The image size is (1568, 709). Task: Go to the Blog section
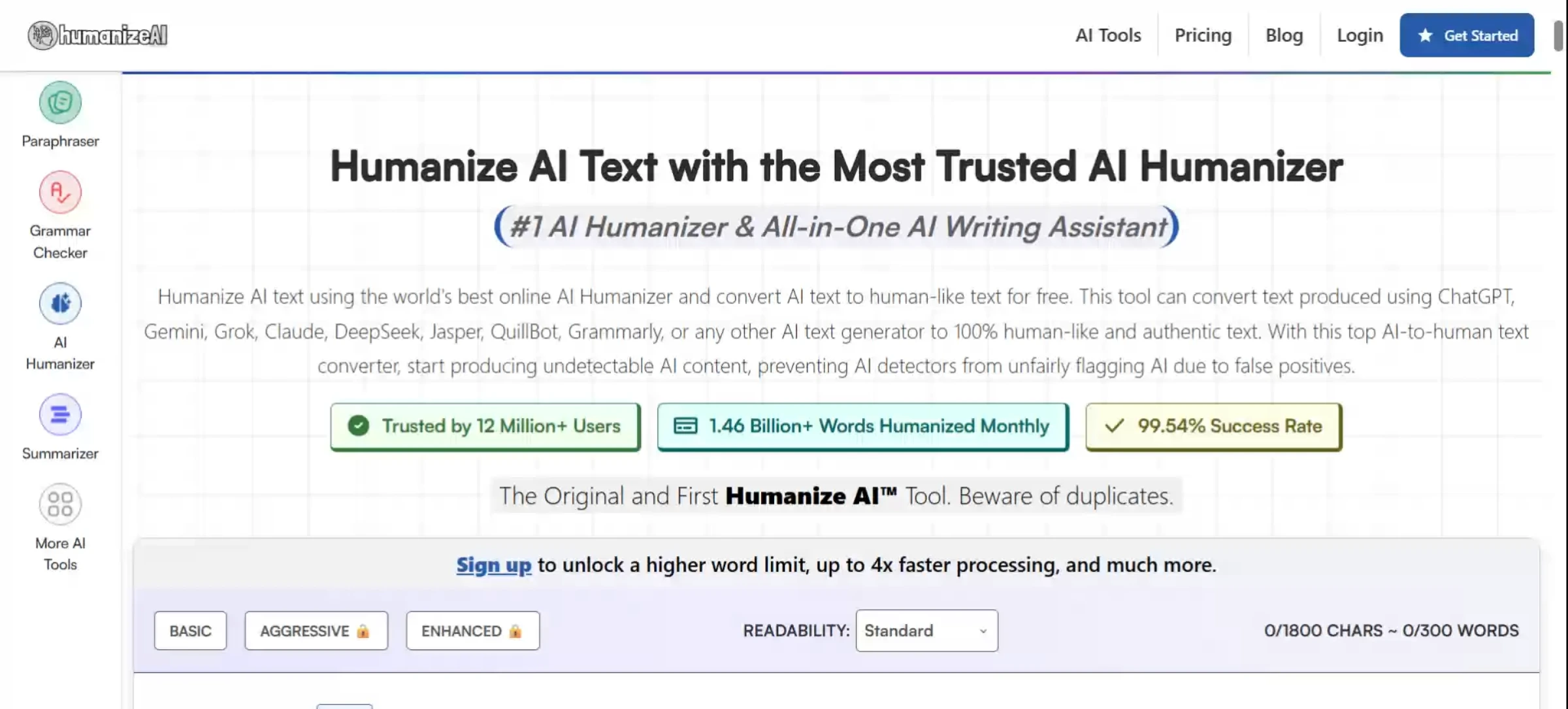1283,35
